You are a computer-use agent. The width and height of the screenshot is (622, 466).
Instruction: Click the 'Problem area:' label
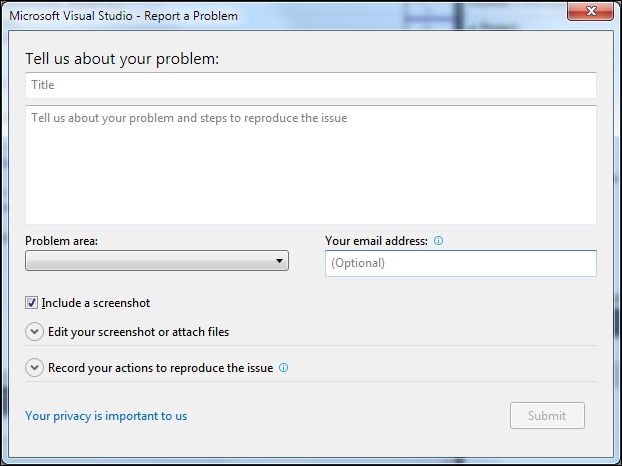click(62, 241)
